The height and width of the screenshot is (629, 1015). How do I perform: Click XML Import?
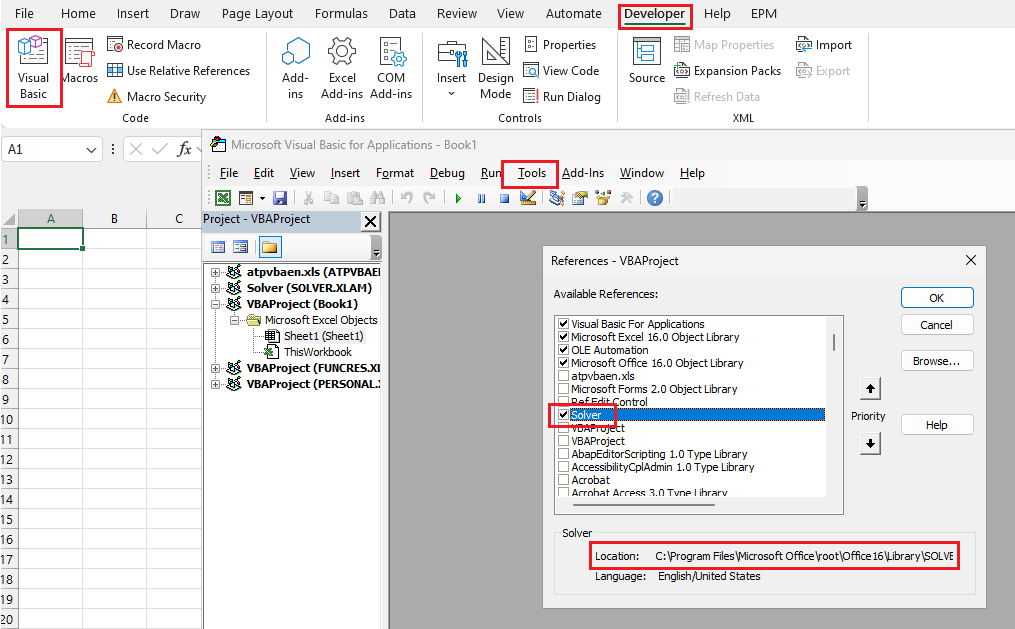coord(824,45)
